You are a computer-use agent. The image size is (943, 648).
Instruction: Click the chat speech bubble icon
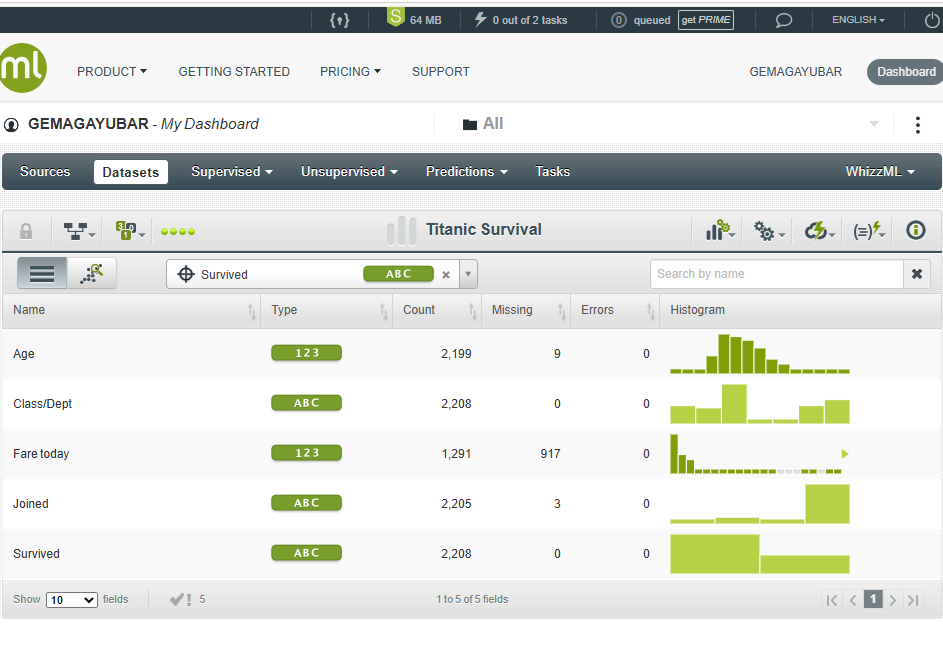(784, 20)
